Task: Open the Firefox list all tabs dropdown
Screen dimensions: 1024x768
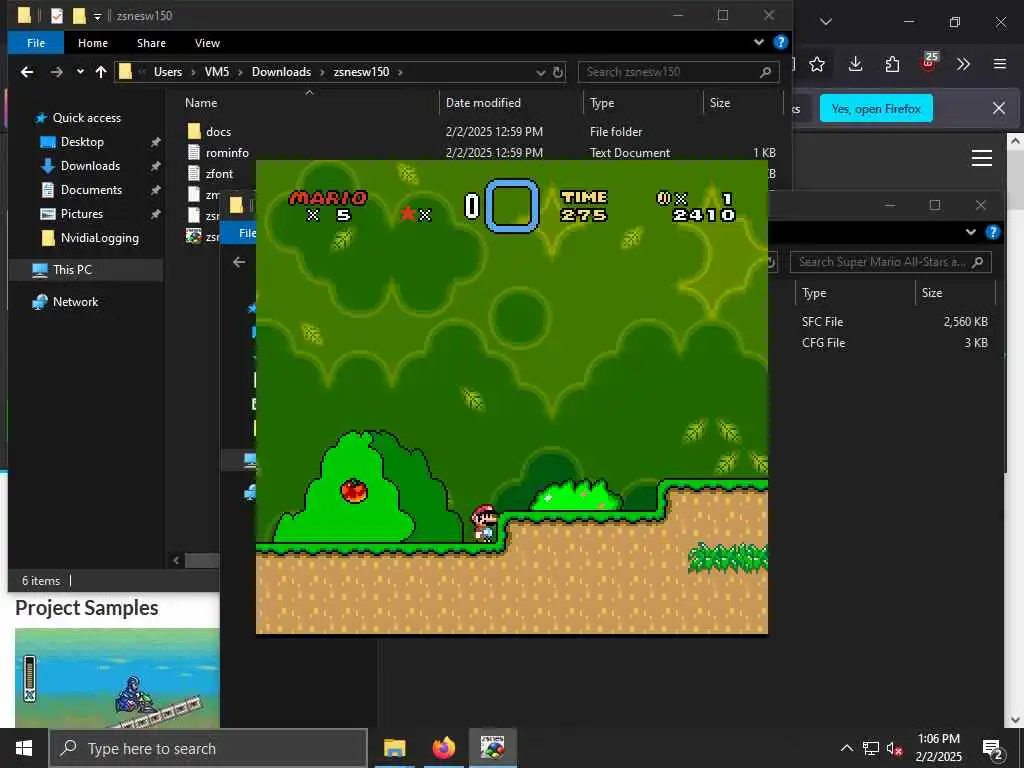Action: coord(825,22)
